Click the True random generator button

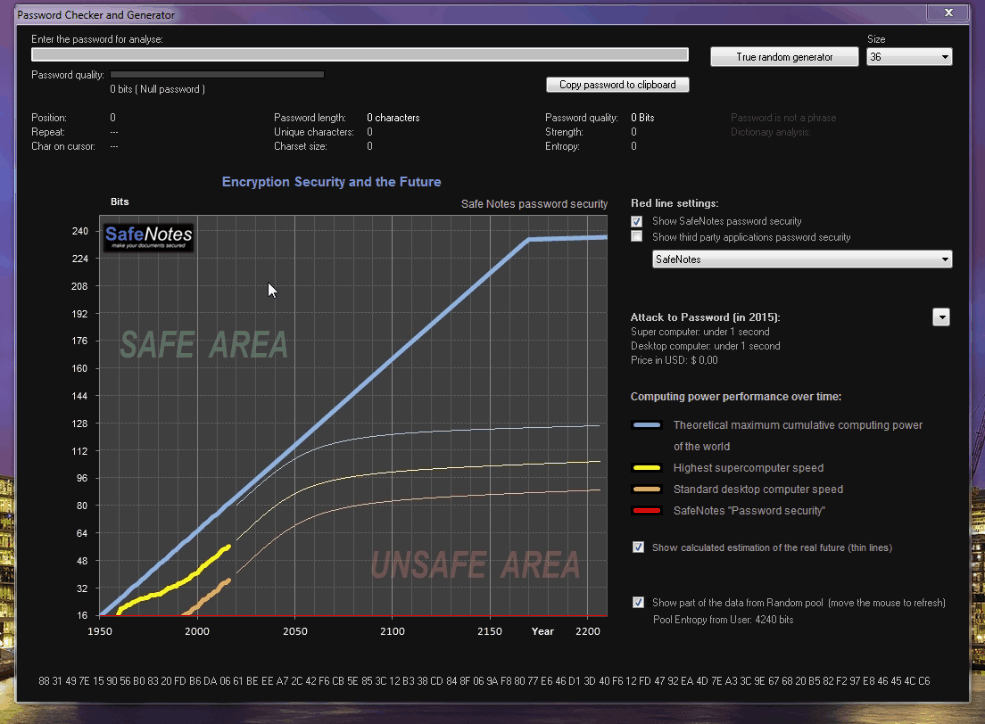[x=784, y=57]
